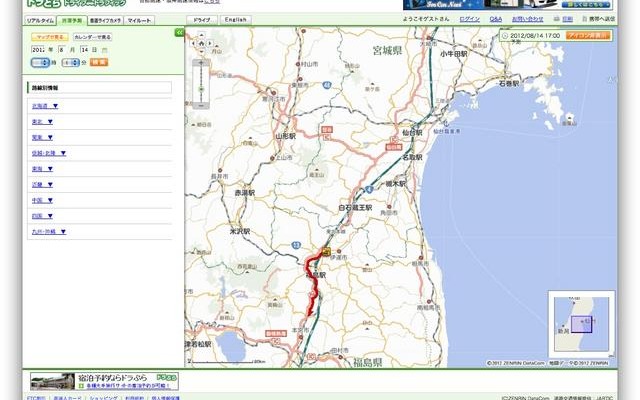Expand the 北海道 region list
Image resolution: width=640 pixels, height=400 pixels.
pyautogui.click(x=45, y=105)
